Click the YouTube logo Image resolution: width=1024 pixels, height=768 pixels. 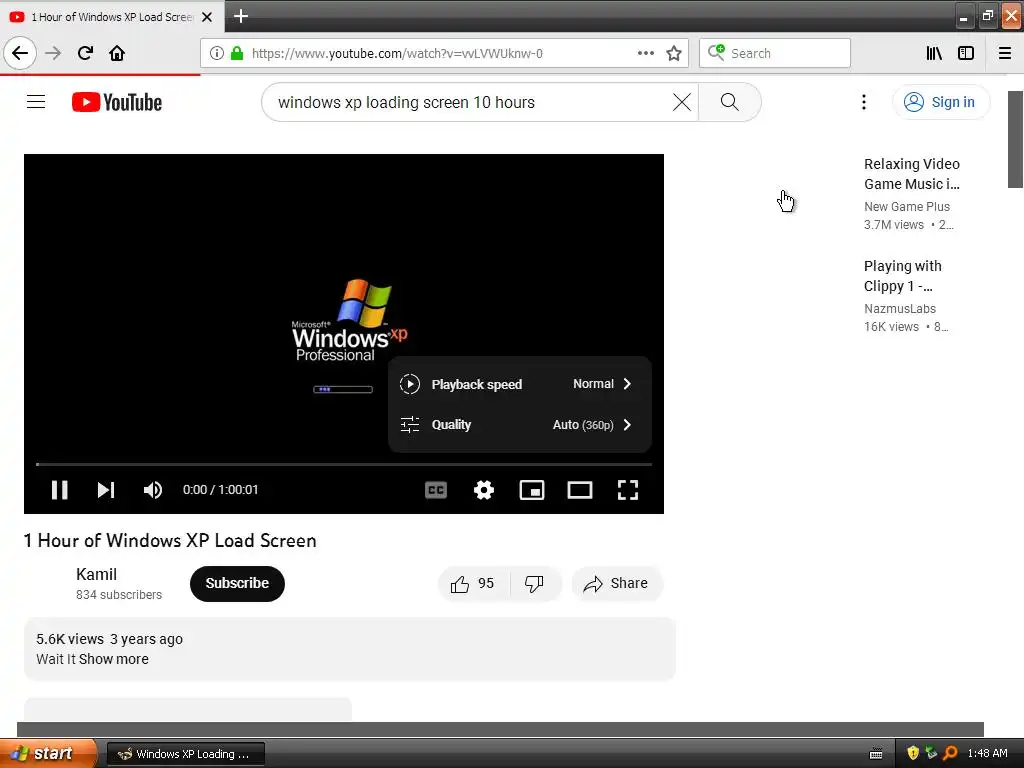117,102
